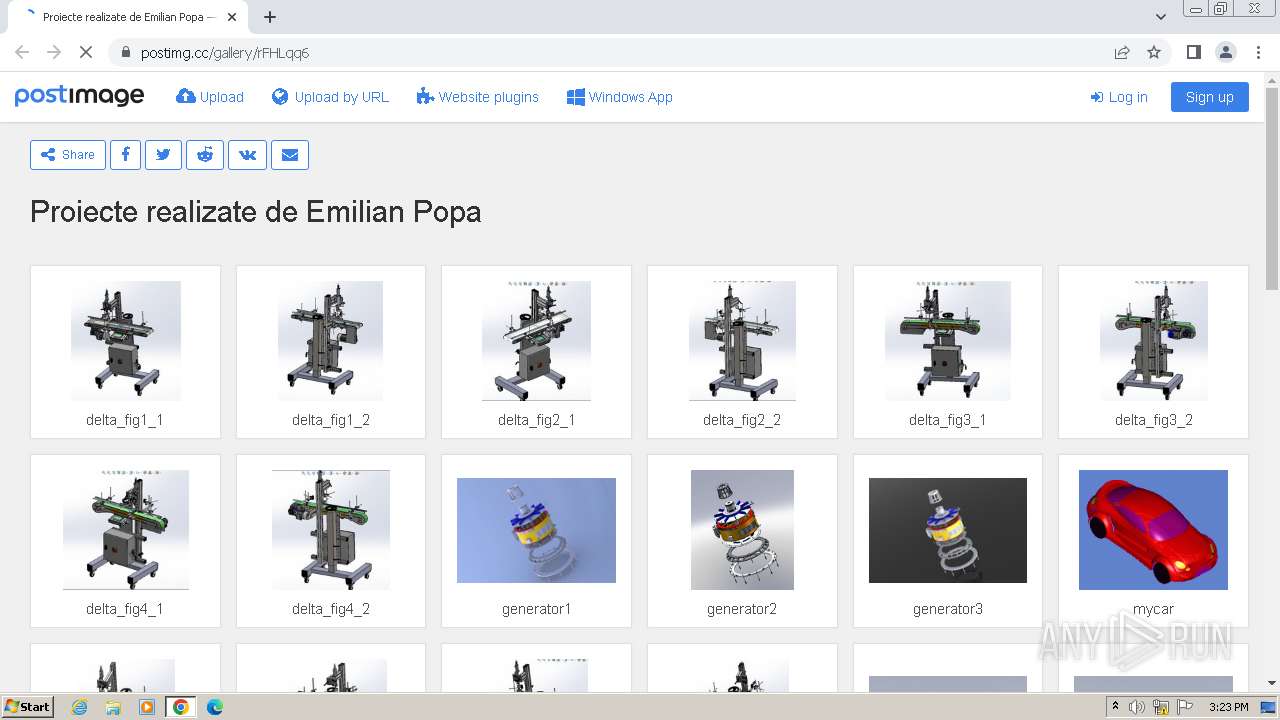Open Website plugins link
This screenshot has height=720, width=1280.
(477, 97)
